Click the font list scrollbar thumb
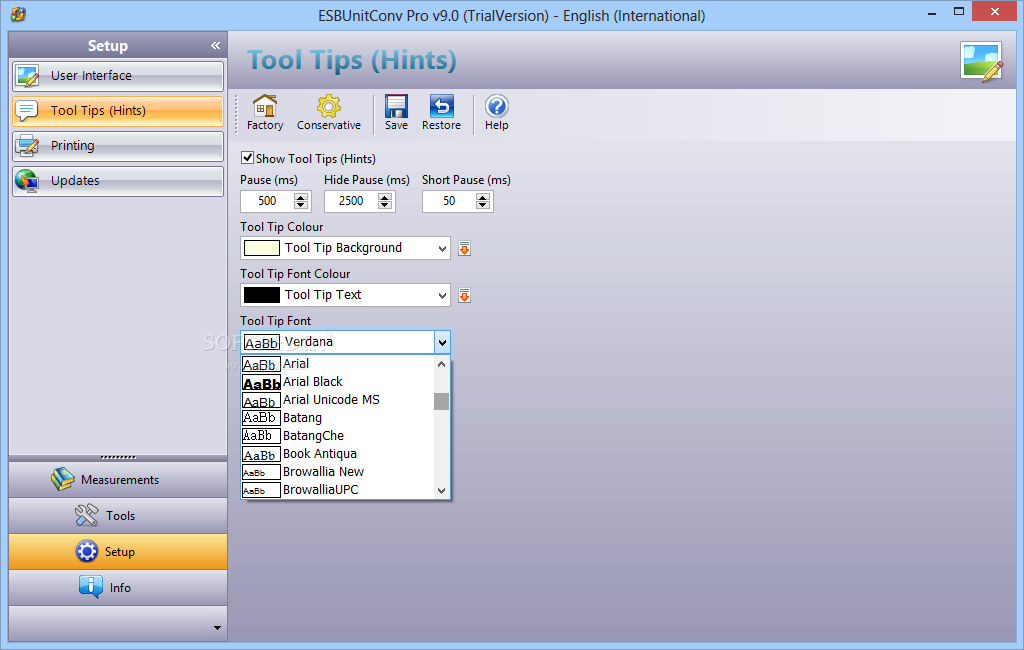The height and width of the screenshot is (650, 1024). [441, 401]
